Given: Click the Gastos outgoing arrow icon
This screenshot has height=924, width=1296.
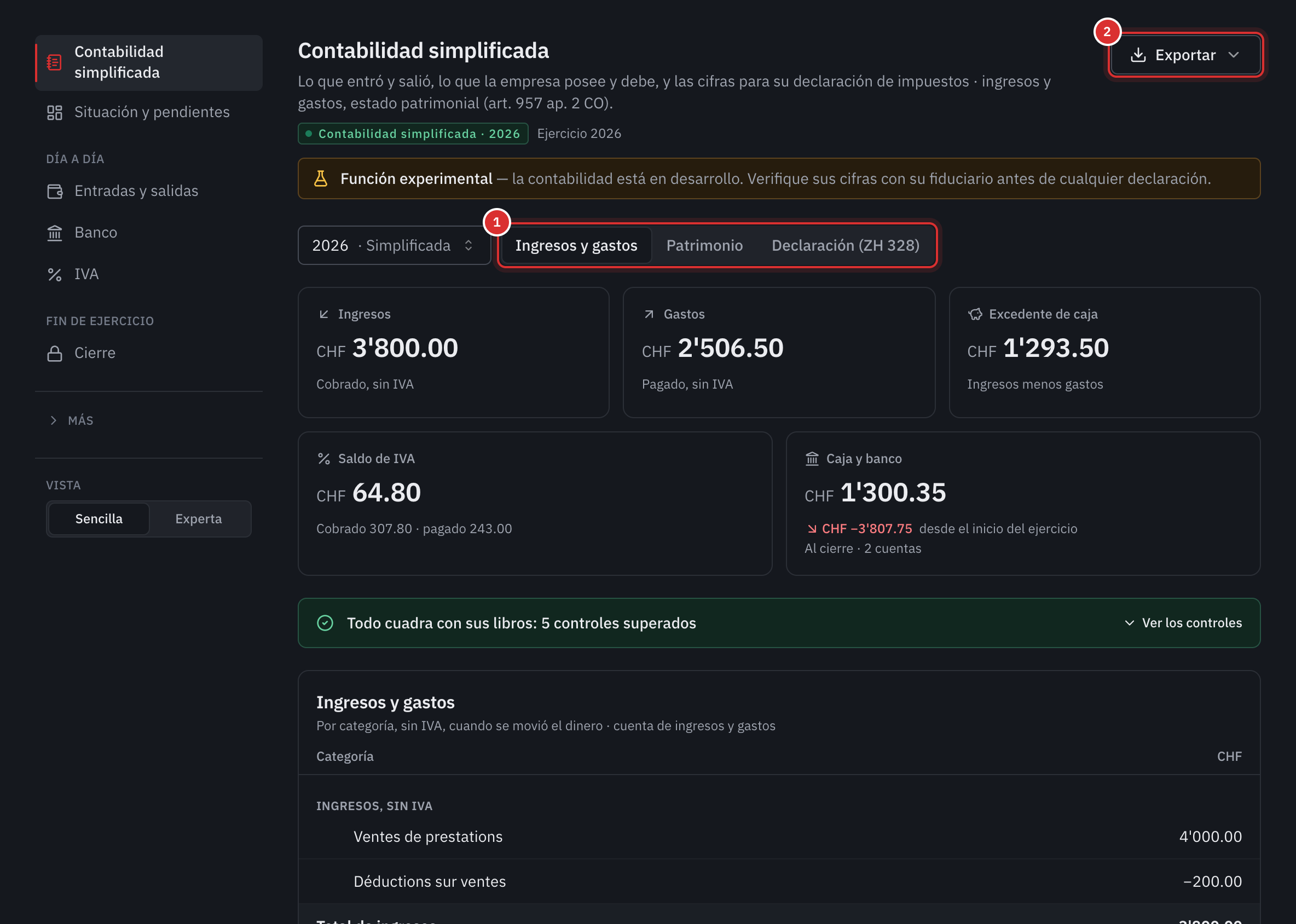Looking at the screenshot, I should (x=649, y=314).
